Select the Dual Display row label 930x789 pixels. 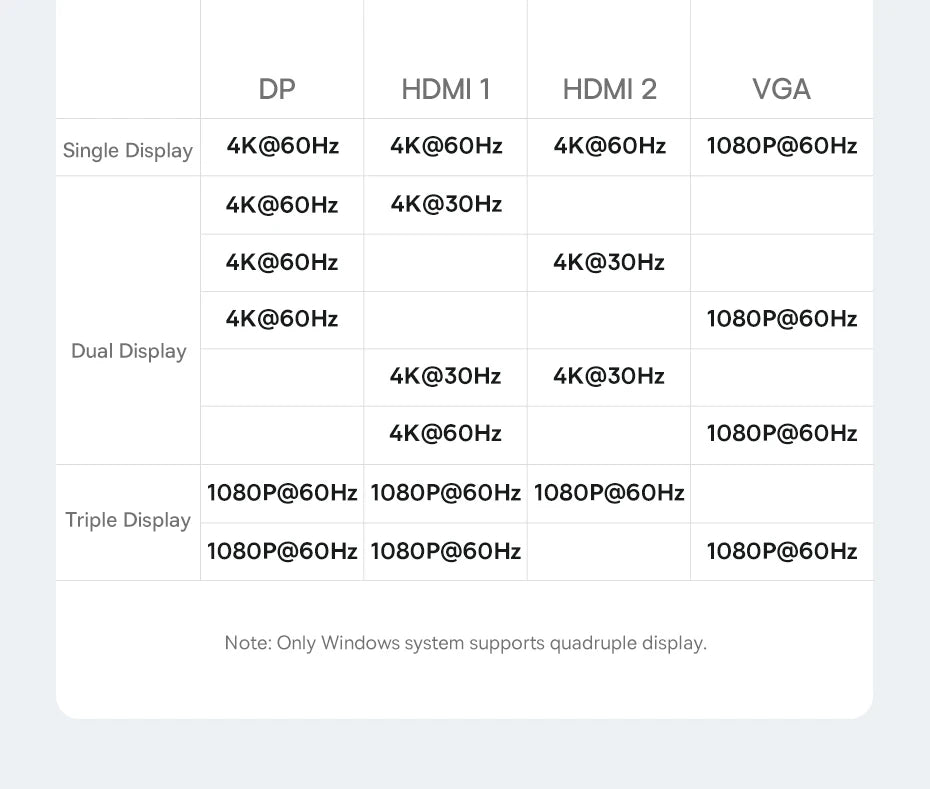click(x=129, y=351)
